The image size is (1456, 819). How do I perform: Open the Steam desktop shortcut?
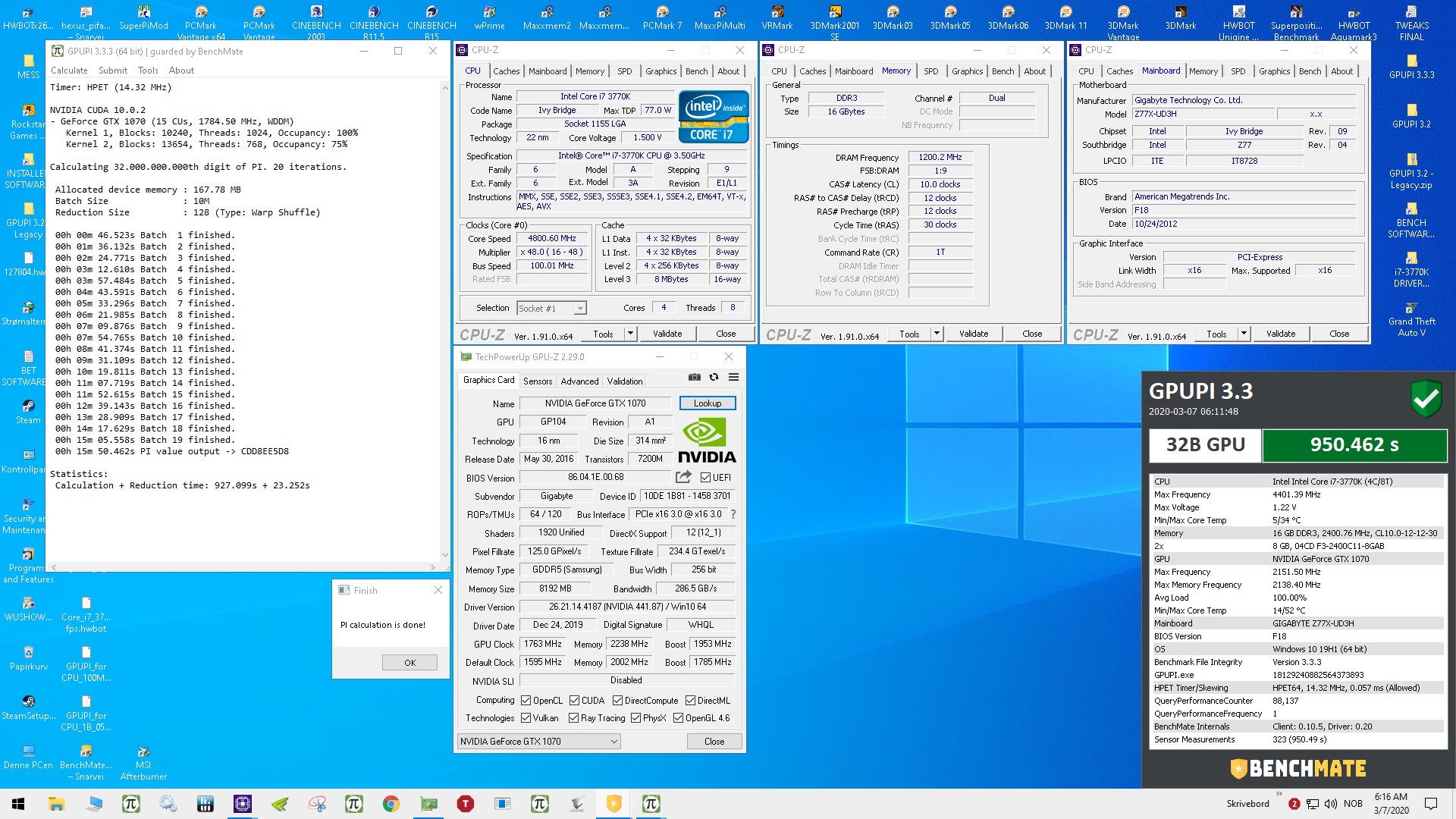tap(28, 410)
